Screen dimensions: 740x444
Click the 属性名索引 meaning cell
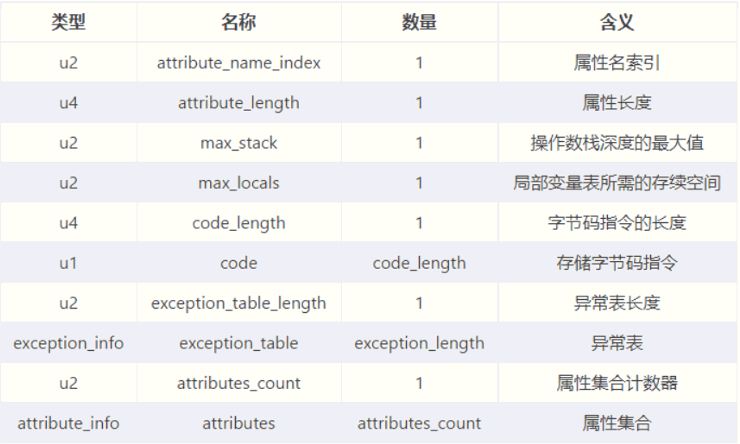pyautogui.click(x=617, y=63)
